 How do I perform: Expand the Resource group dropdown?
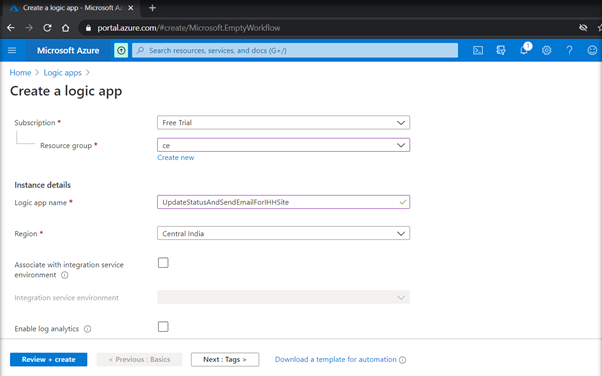[283, 145]
